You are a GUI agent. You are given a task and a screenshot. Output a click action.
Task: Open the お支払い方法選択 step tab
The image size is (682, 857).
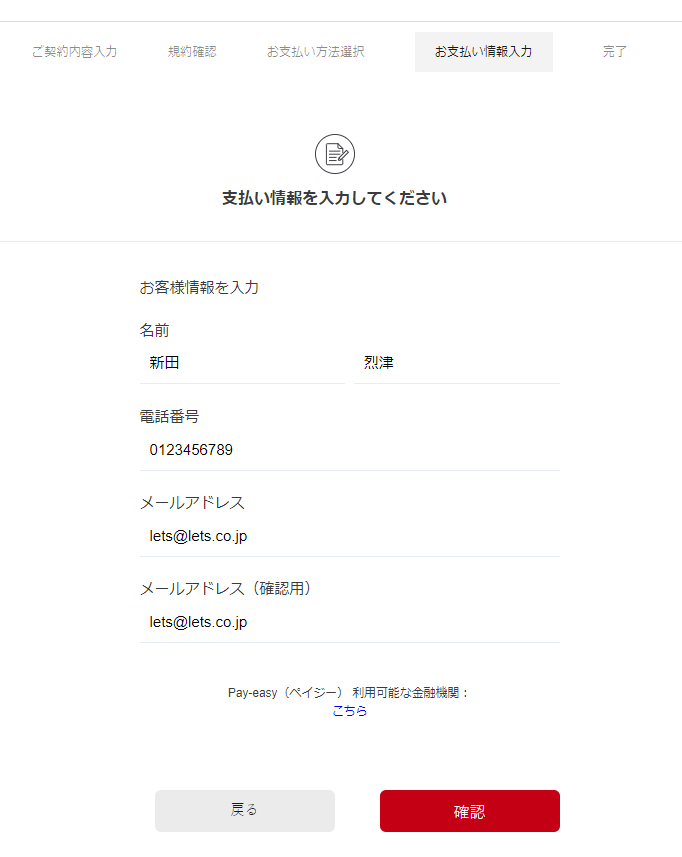315,52
